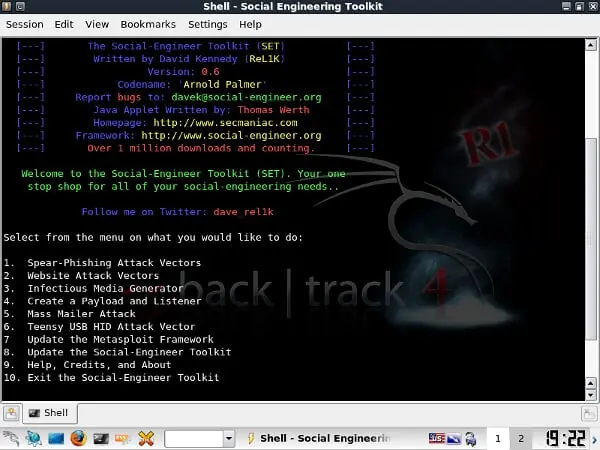Click the US flag keyboard layout icon
The width and height of the screenshot is (600, 450).
point(437,438)
